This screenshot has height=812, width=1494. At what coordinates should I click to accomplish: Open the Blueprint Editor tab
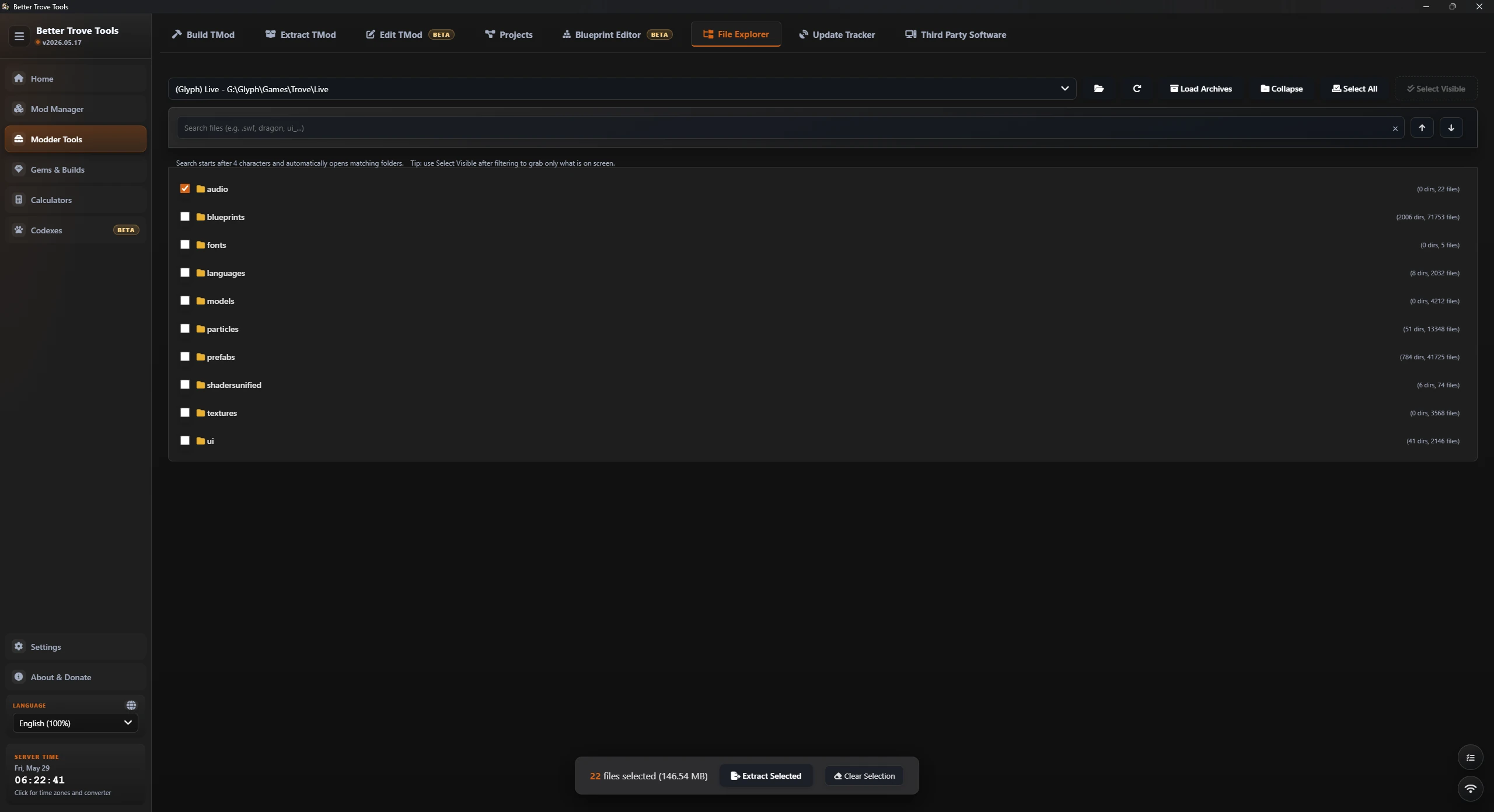tap(617, 34)
